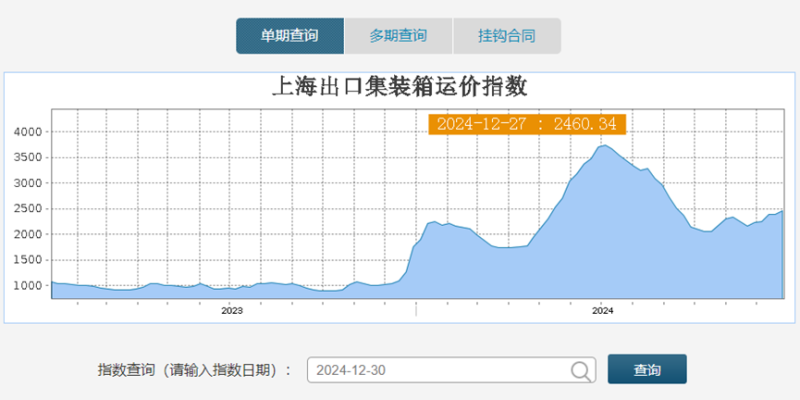This screenshot has width=800, height=400.
Task: Click the 1000 y-axis label
Action: (27, 286)
